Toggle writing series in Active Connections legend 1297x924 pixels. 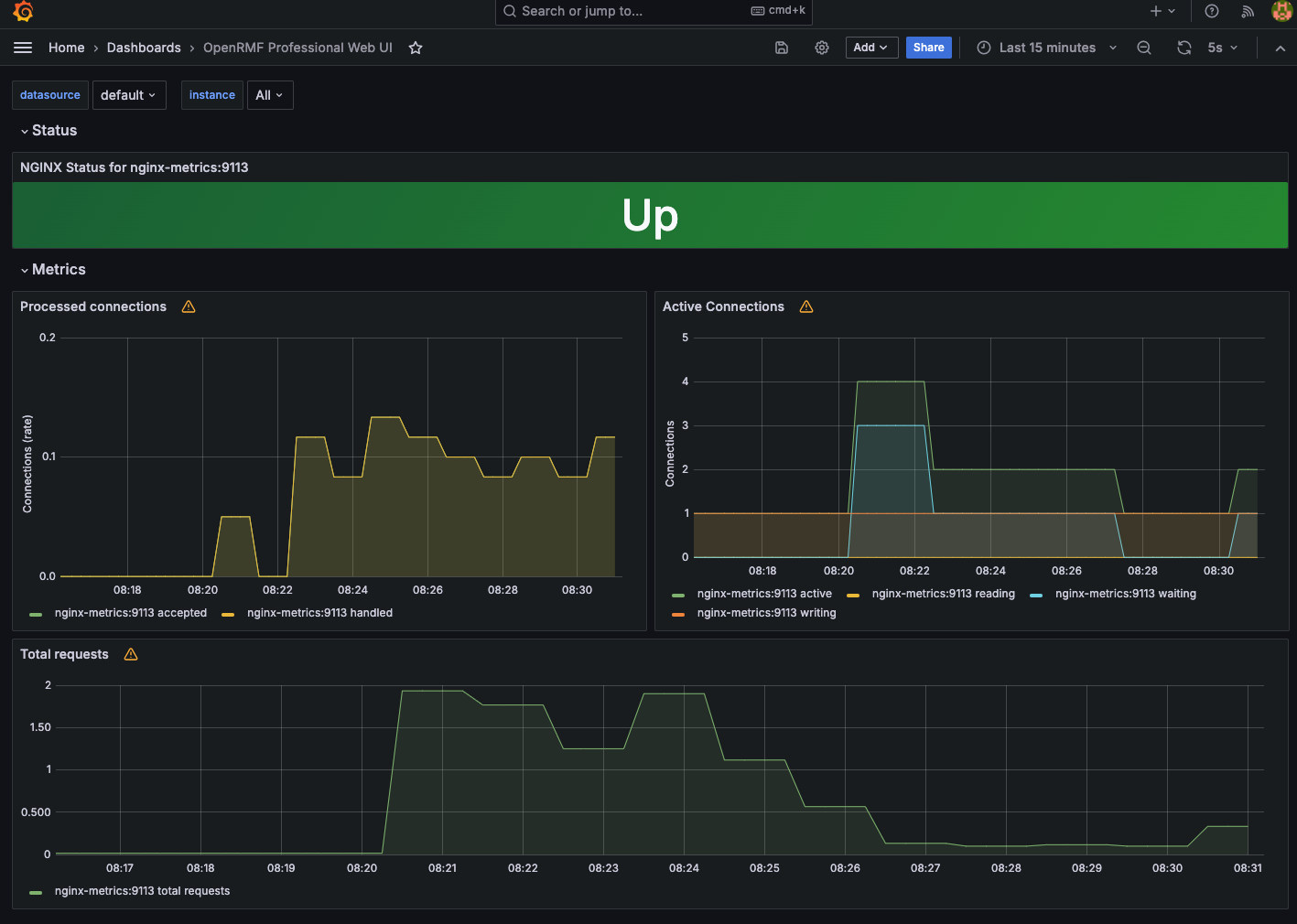(767, 613)
